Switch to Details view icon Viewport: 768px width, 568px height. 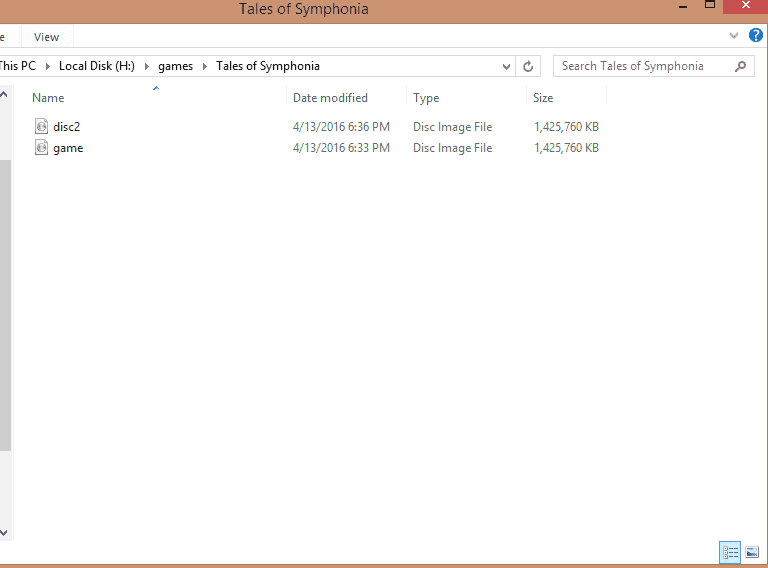point(730,553)
